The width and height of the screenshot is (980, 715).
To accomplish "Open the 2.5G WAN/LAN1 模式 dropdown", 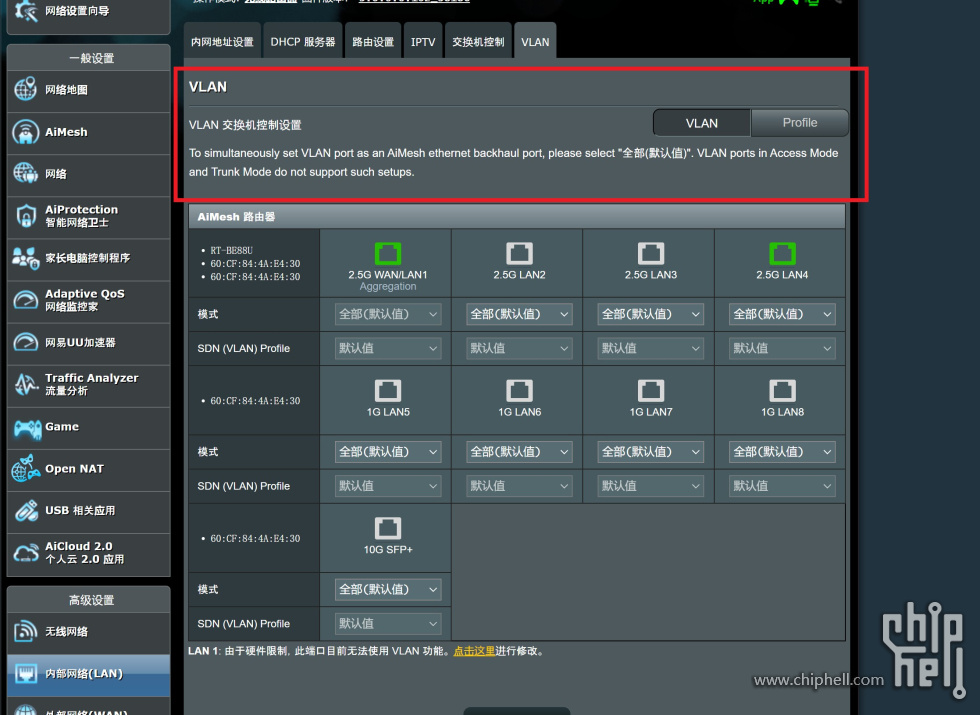I will pyautogui.click(x=388, y=314).
